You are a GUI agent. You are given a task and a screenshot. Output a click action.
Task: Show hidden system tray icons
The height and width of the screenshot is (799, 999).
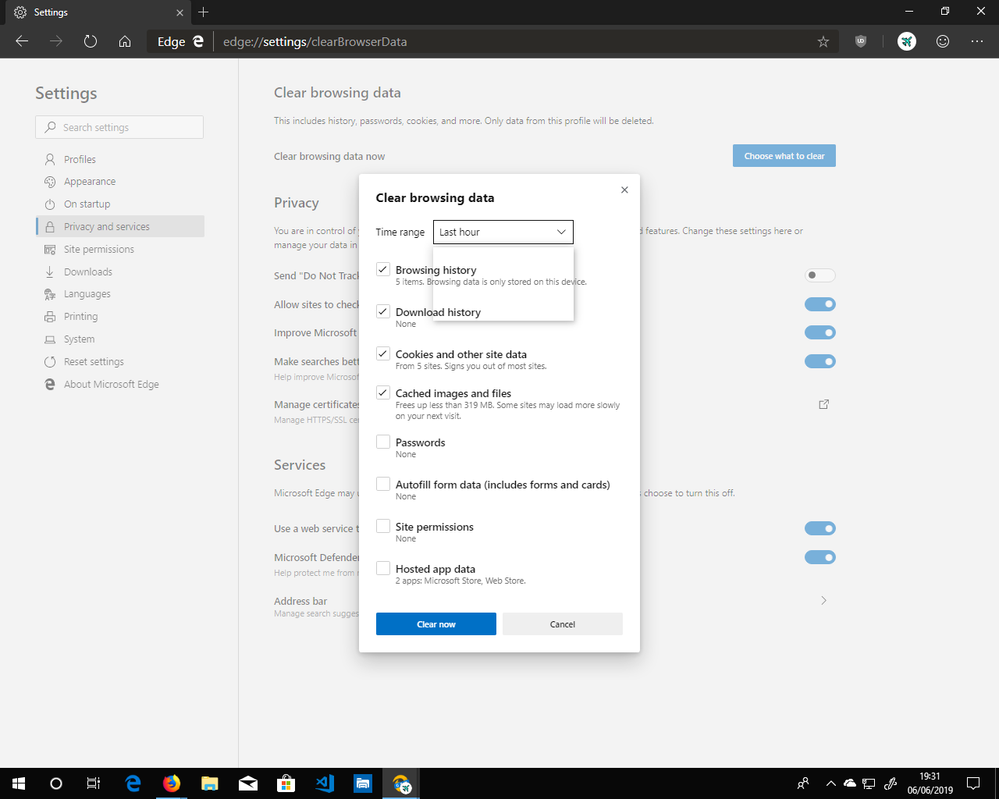(x=831, y=783)
